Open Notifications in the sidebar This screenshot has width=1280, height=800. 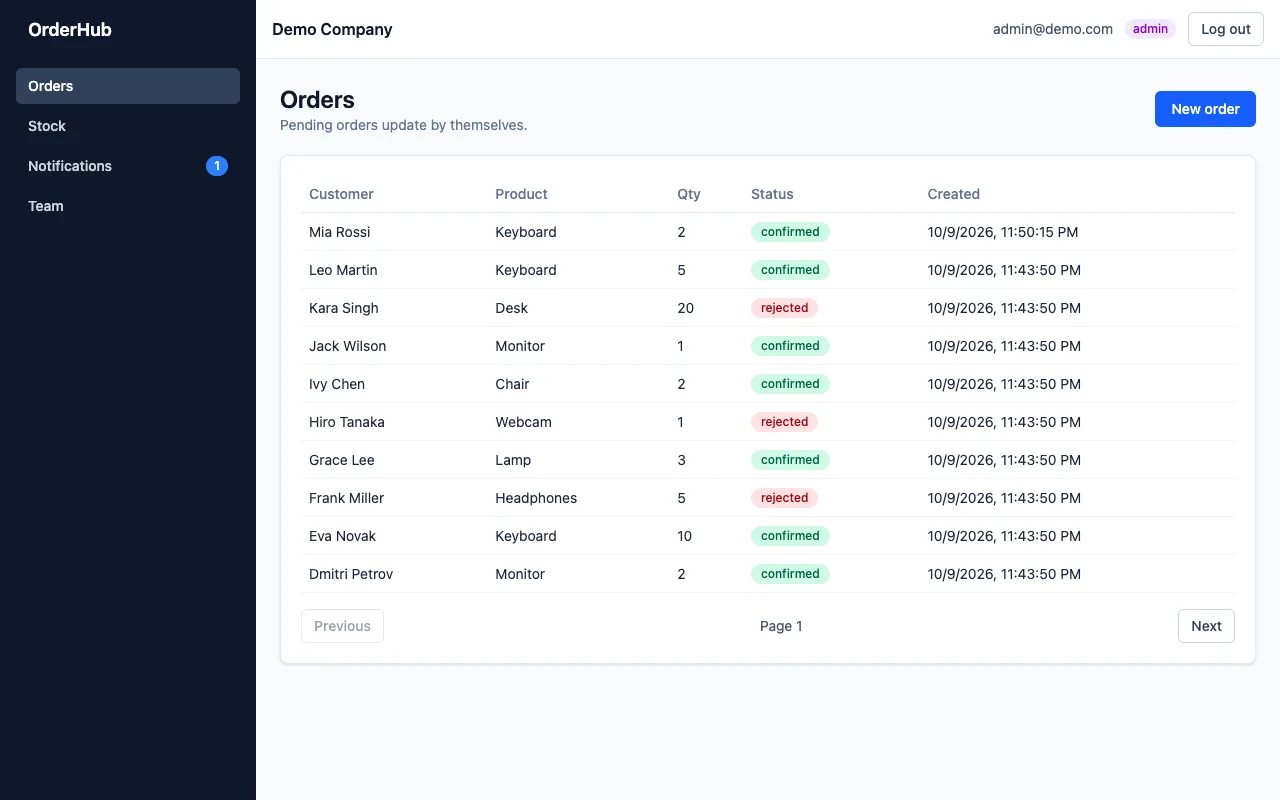[x=128, y=166]
